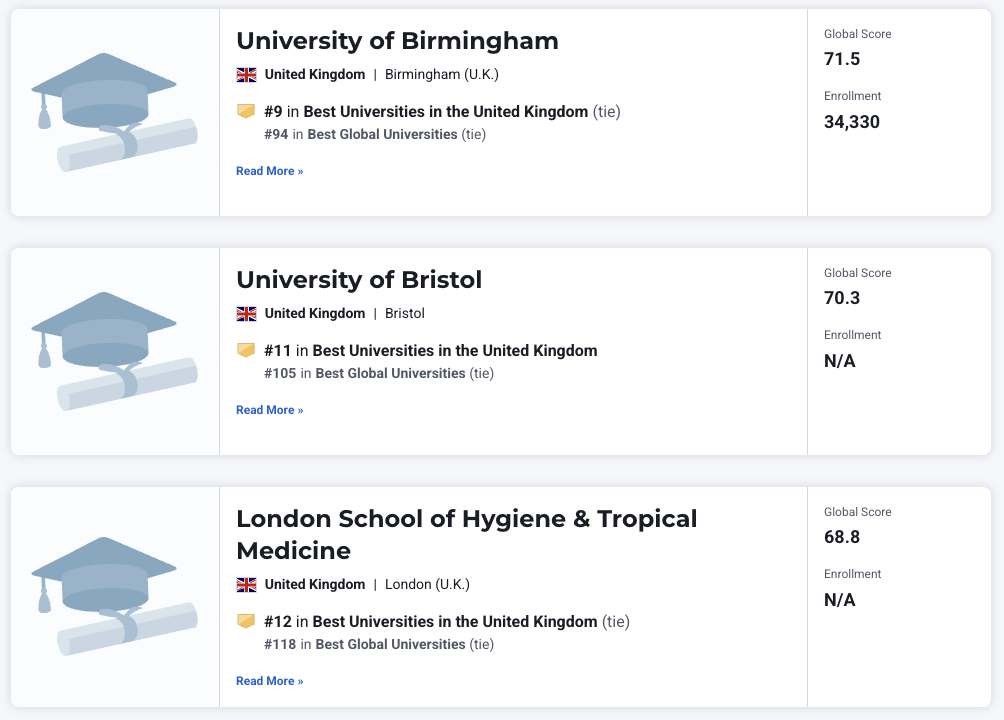
Task: Click UK flag icon on Bristol card
Action: (246, 313)
